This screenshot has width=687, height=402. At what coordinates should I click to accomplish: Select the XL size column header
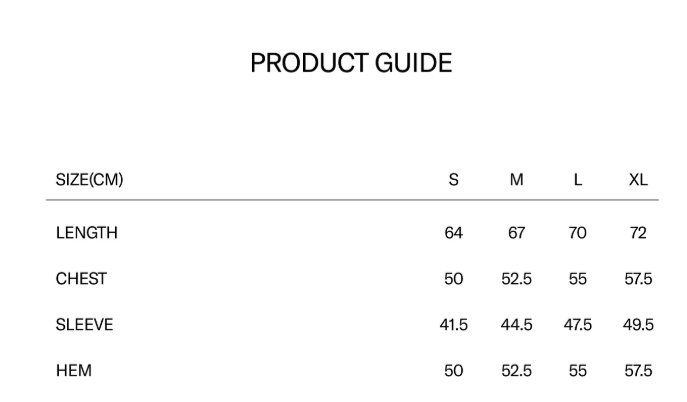[638, 180]
